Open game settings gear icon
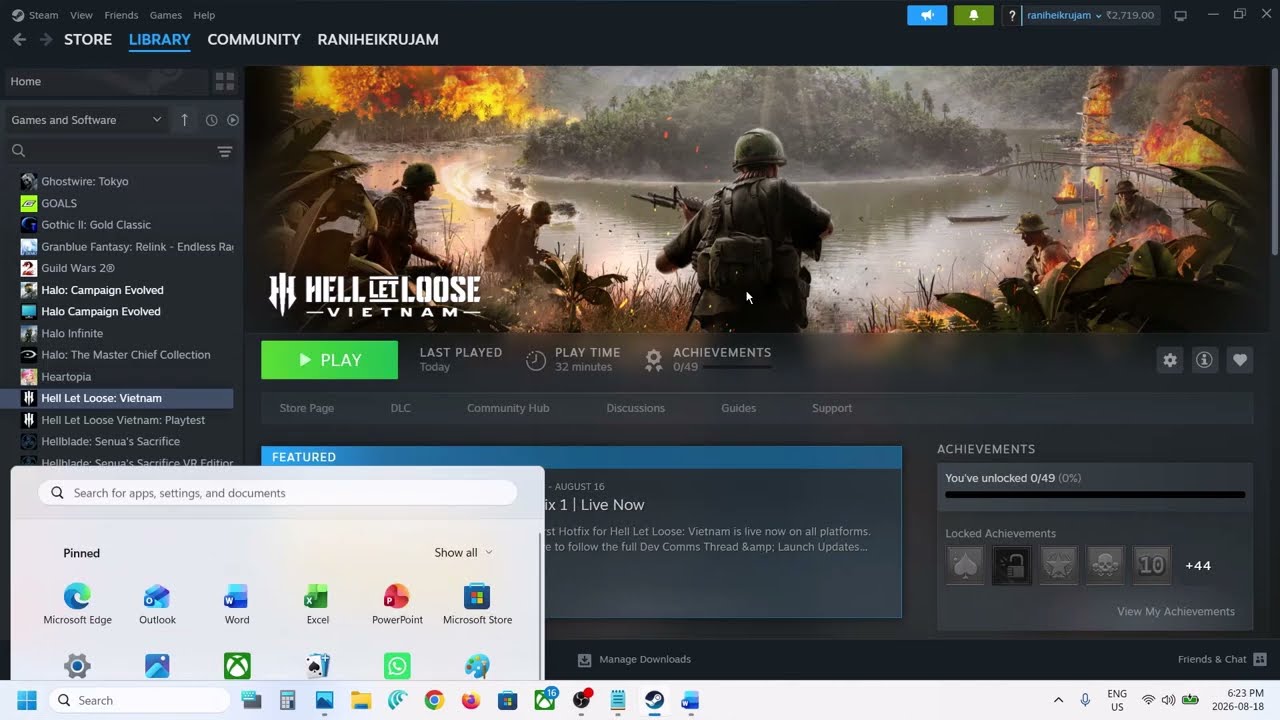The width and height of the screenshot is (1280, 720). [1170, 360]
